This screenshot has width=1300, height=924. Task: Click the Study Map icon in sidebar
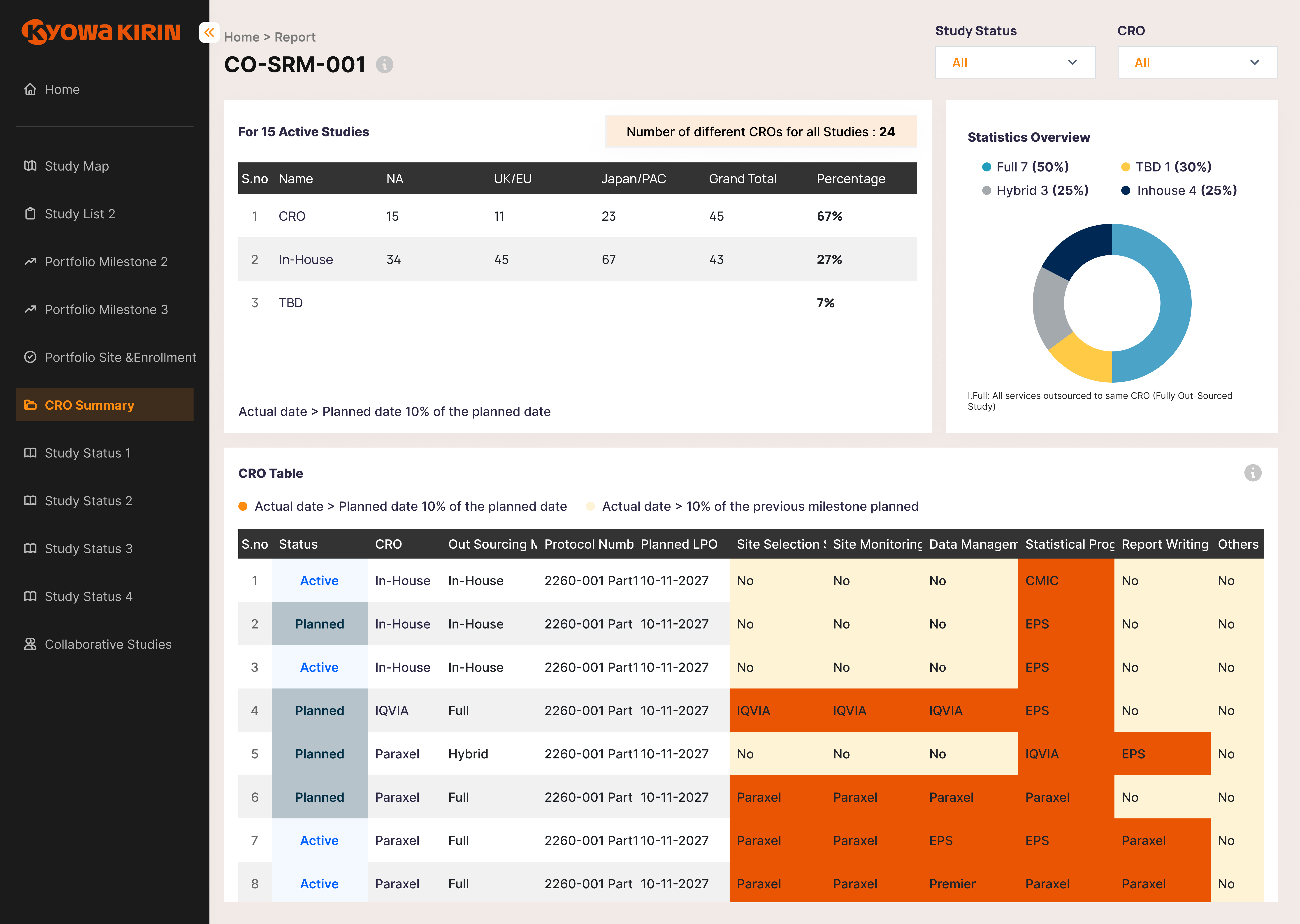click(x=30, y=166)
